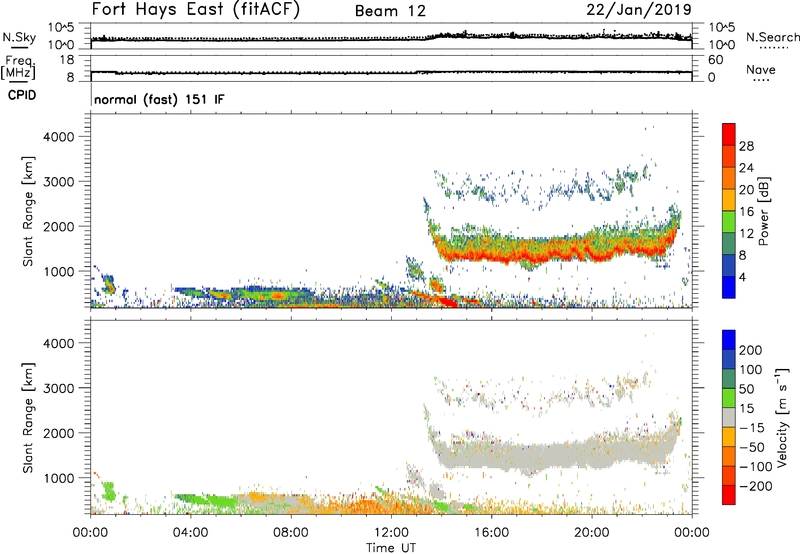
Task: Click the 'Freq. [MHz]' label
Action: (18, 68)
